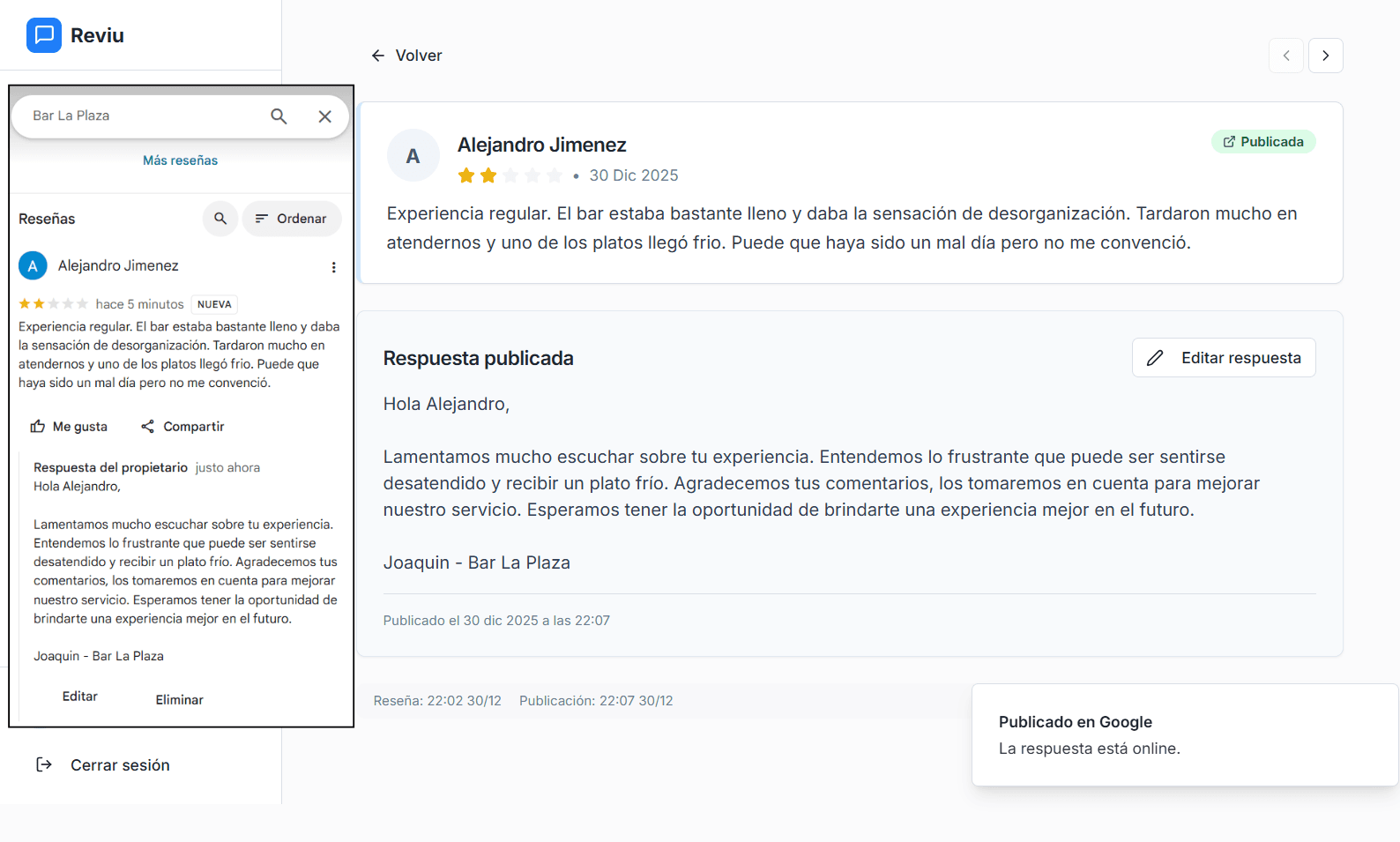Delete the owner reply with Eliminar

[179, 700]
